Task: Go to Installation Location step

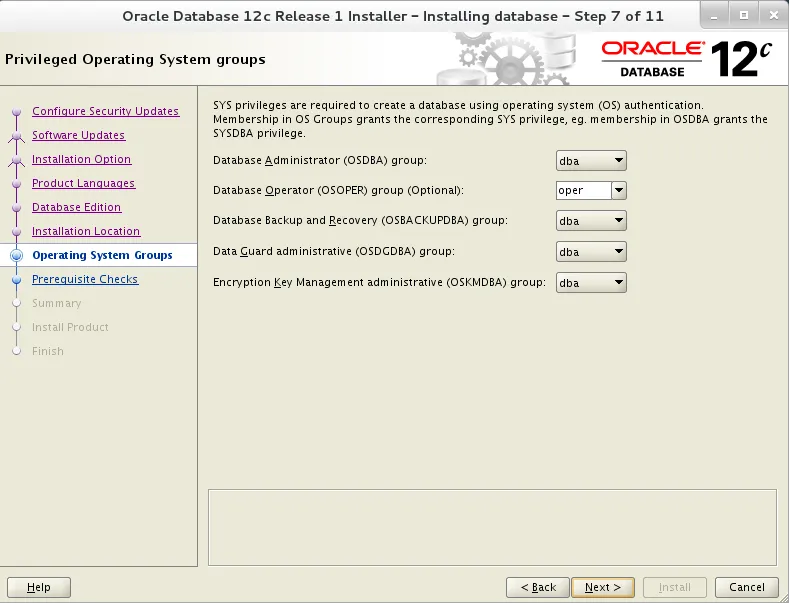Action: (x=86, y=231)
